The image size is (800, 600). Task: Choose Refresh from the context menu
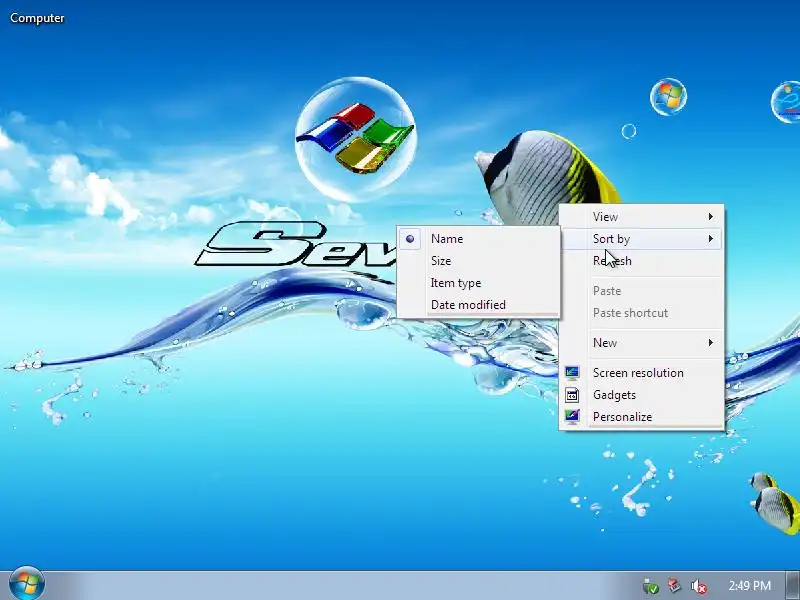pos(641,261)
